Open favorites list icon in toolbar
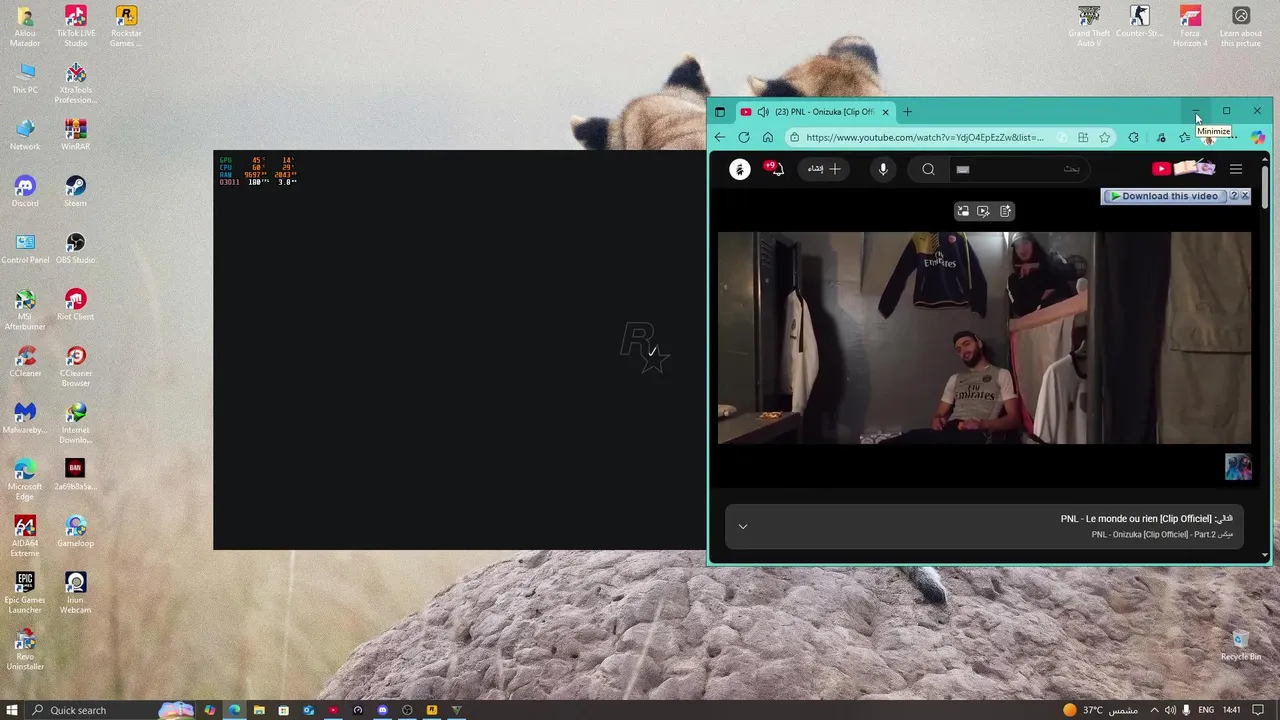1280x720 pixels. pyautogui.click(x=1185, y=137)
